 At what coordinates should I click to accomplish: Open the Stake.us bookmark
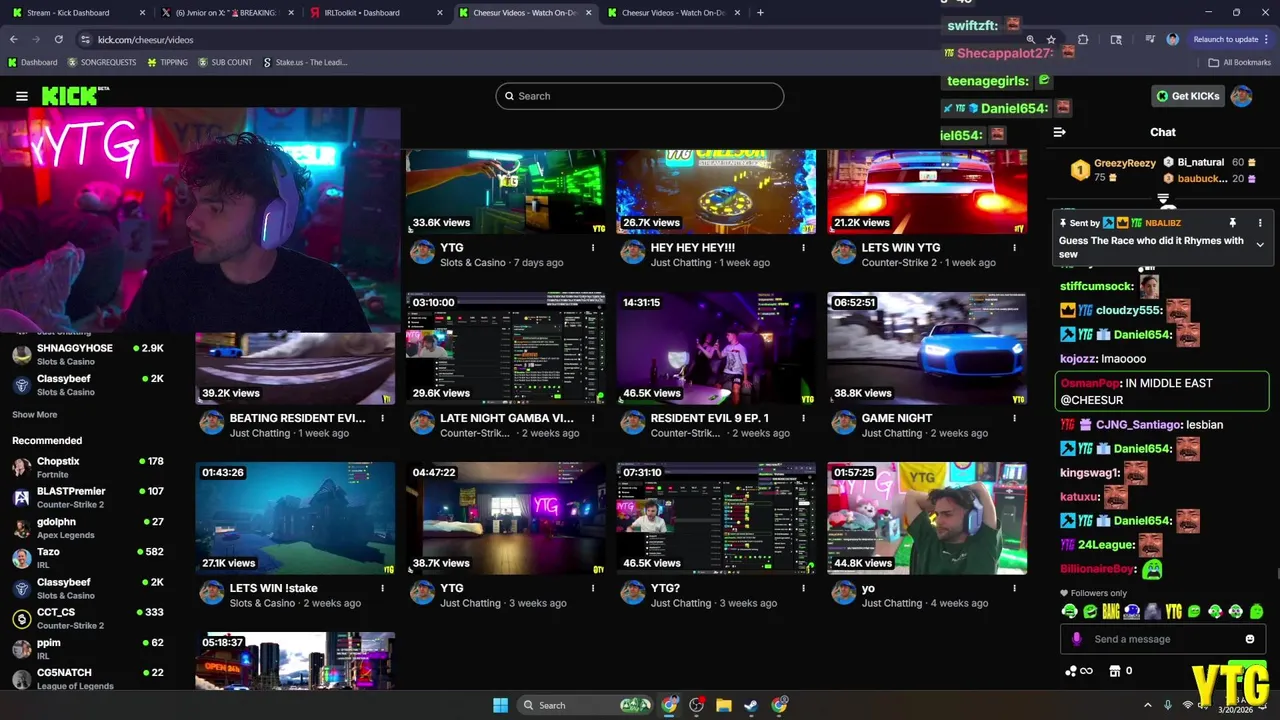pyautogui.click(x=305, y=62)
